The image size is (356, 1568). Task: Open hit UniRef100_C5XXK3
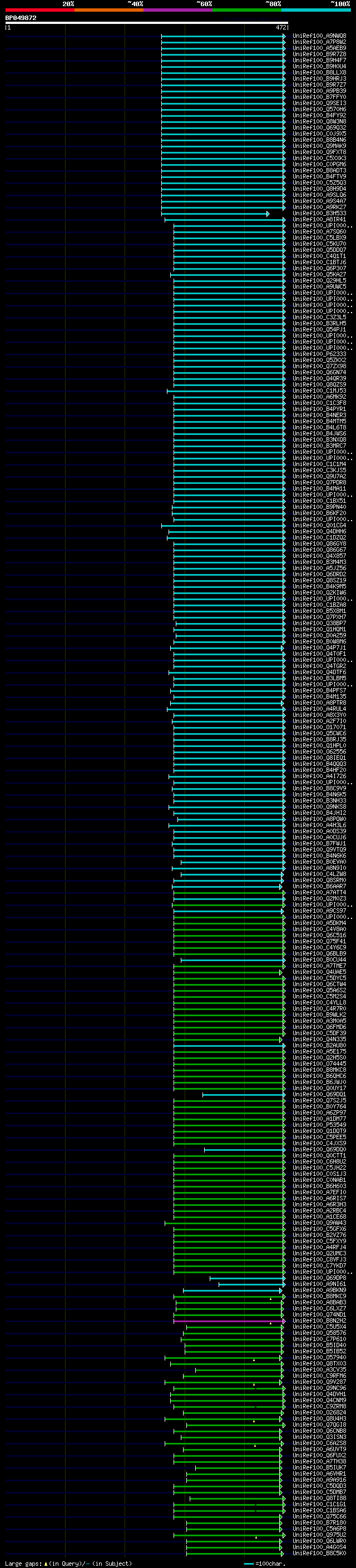[319, 159]
